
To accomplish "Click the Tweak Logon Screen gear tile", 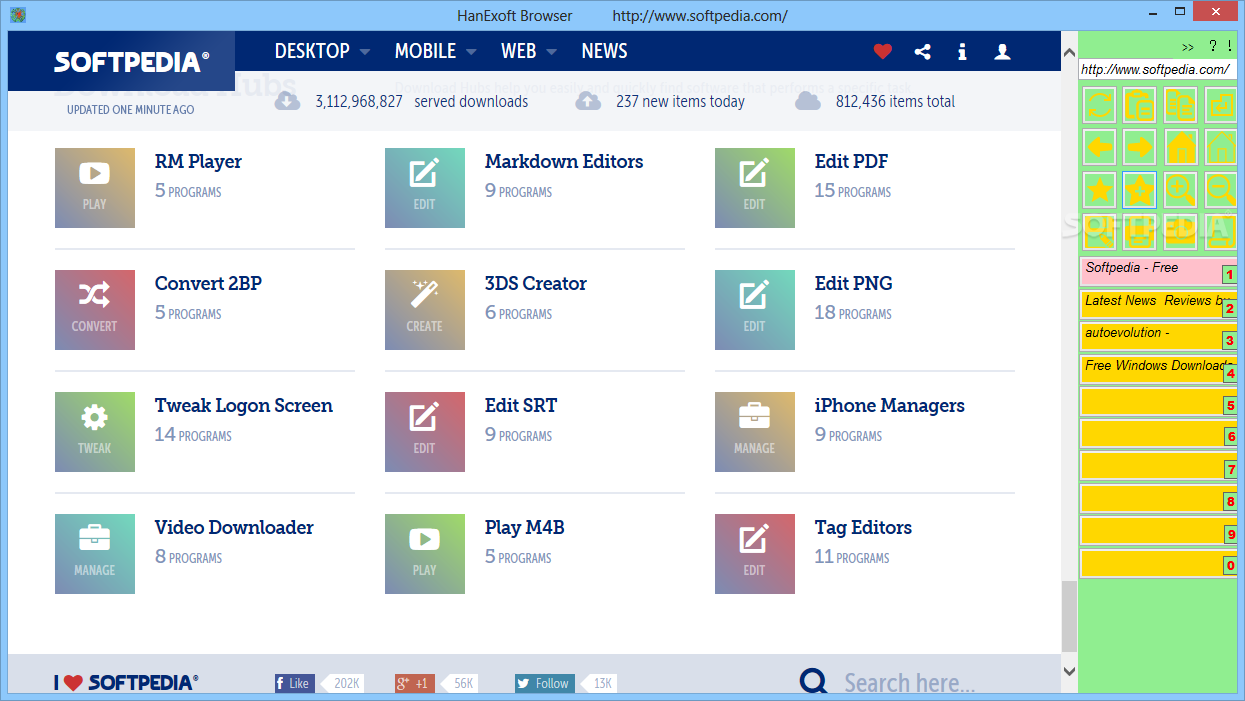I will (95, 432).
